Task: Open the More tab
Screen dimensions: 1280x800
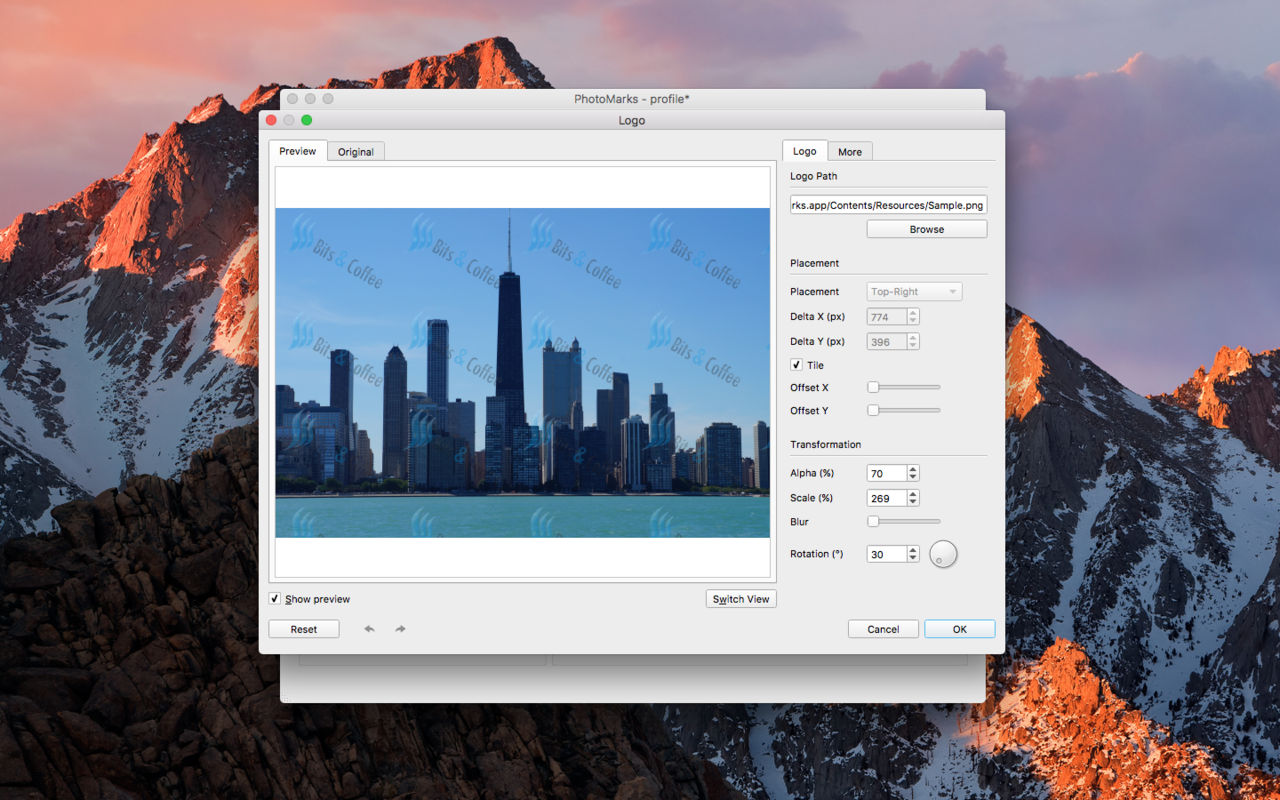Action: 850,152
